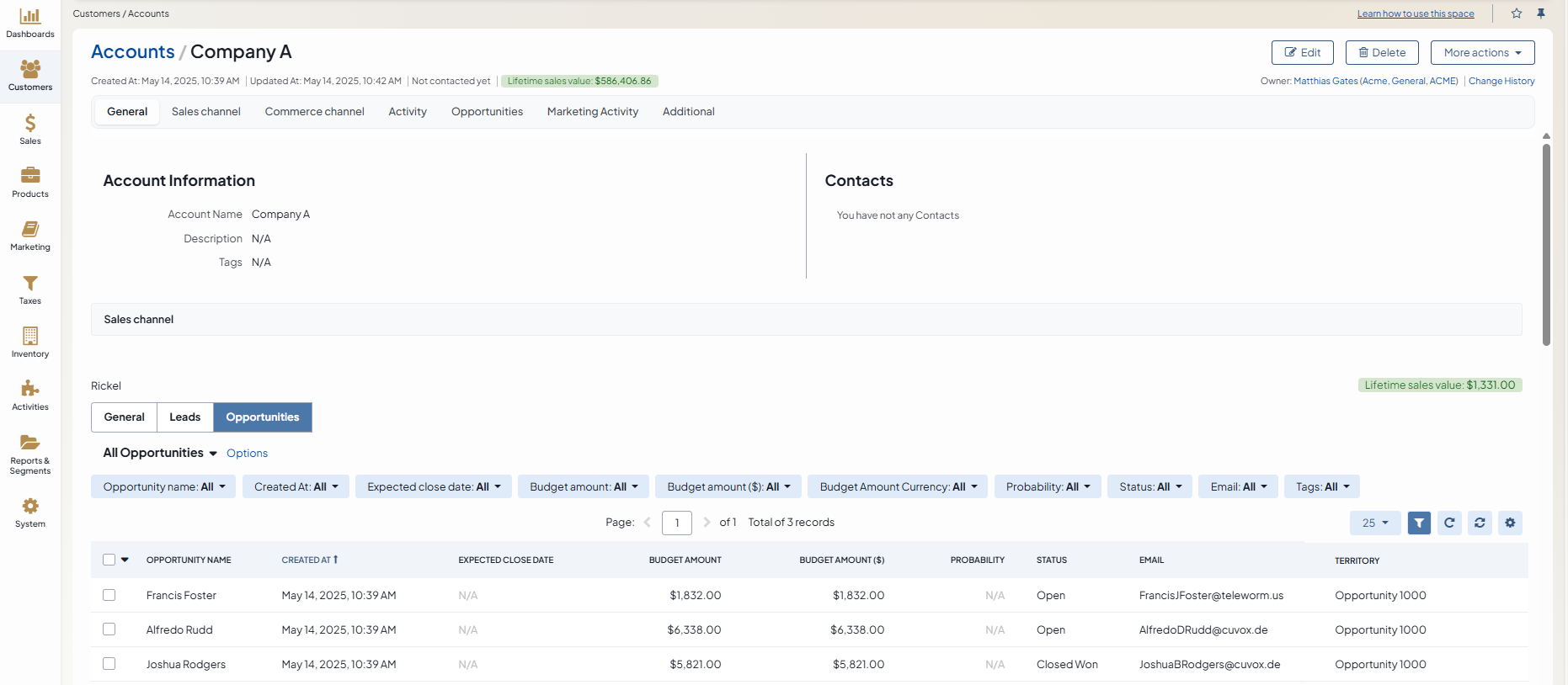Open the Change History link

(1501, 81)
